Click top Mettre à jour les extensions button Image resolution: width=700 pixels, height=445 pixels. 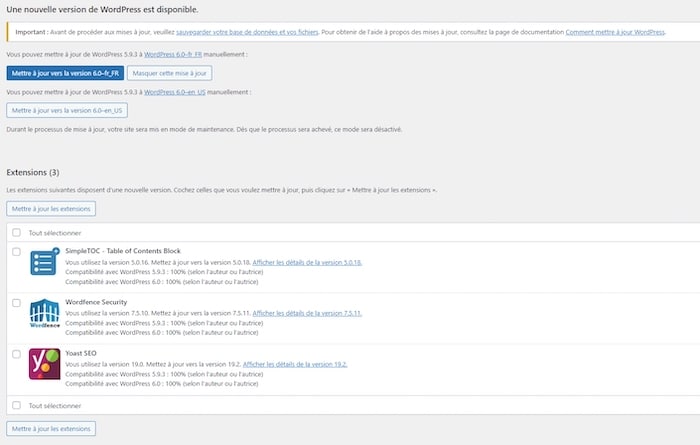click(x=51, y=208)
